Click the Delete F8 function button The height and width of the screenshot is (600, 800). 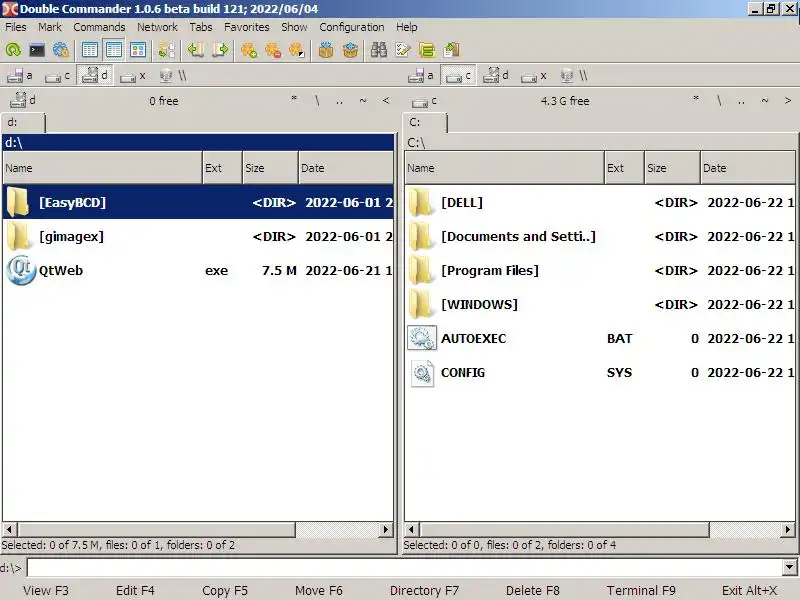(533, 590)
